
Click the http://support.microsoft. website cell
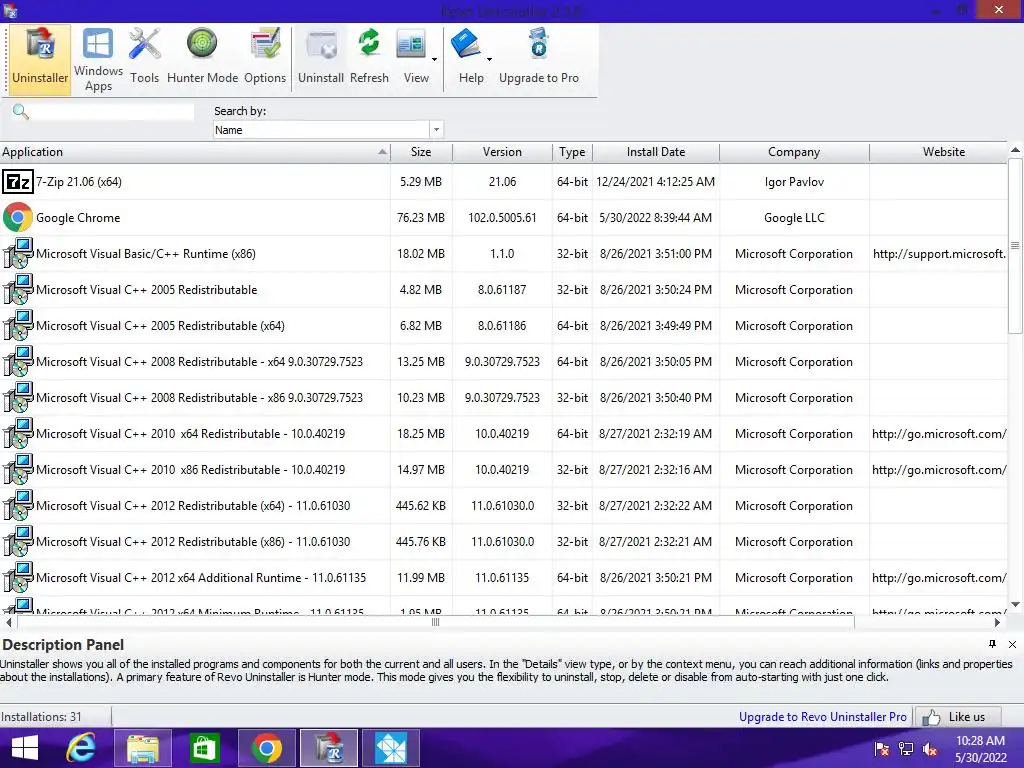coord(939,253)
